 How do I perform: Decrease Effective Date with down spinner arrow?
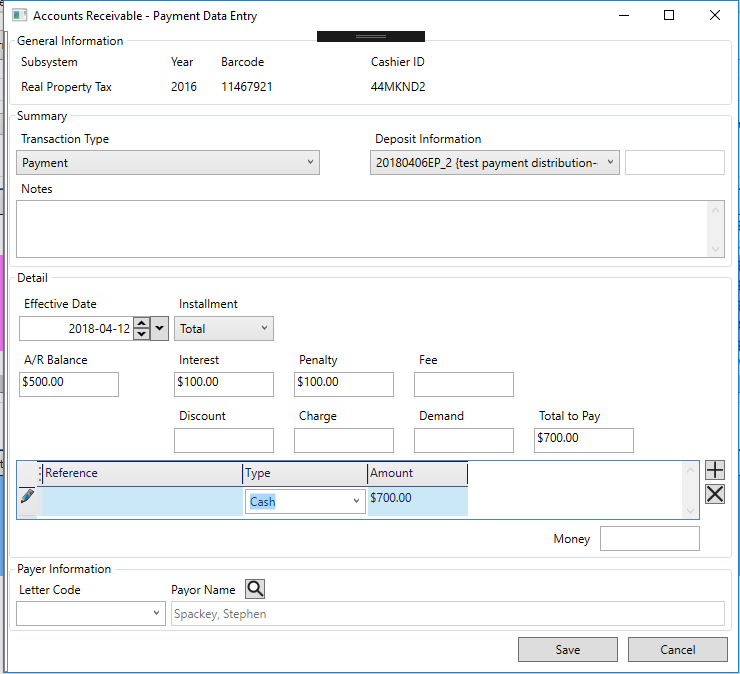click(x=142, y=334)
